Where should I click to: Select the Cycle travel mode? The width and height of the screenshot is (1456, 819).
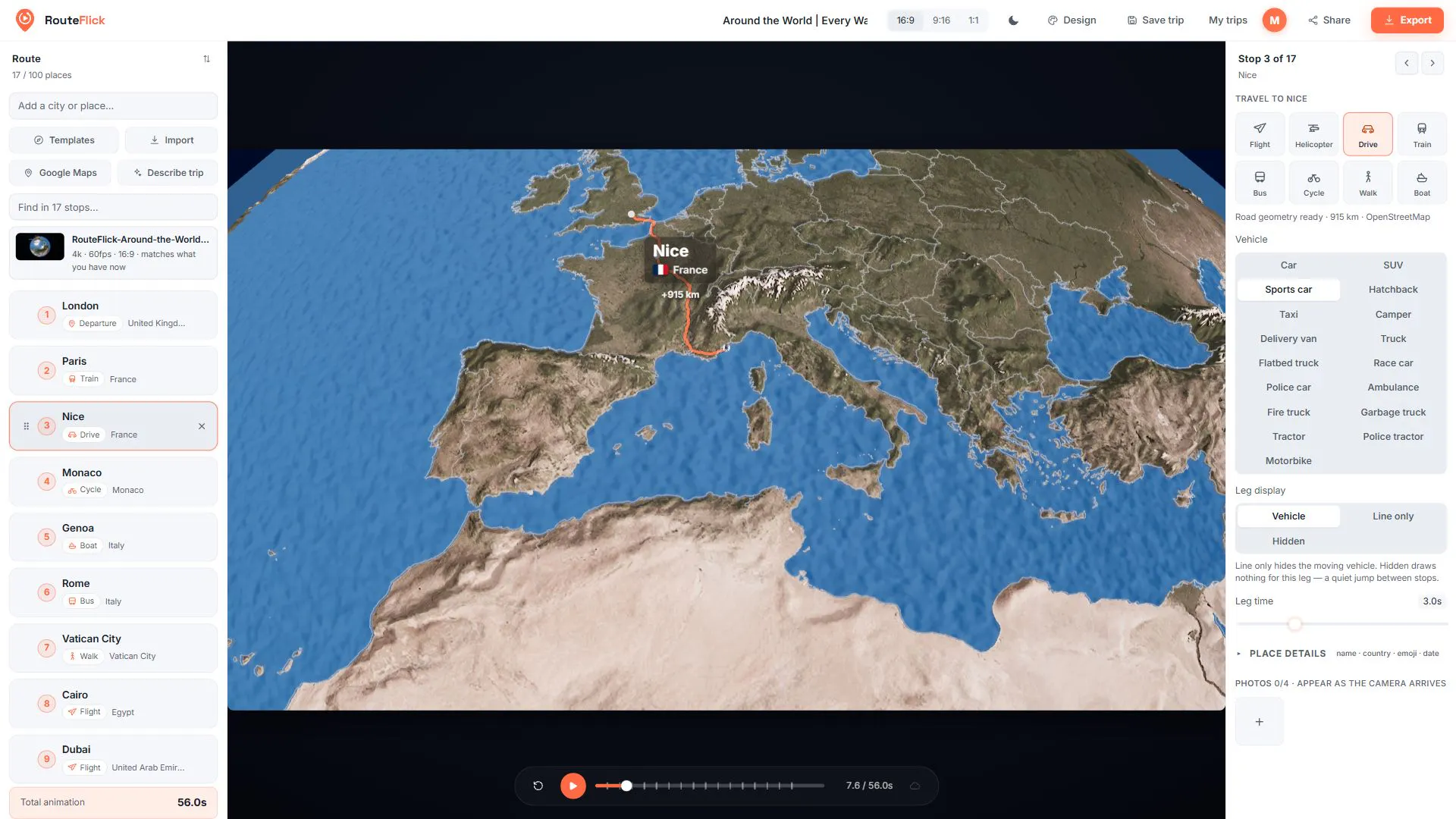[x=1313, y=183]
